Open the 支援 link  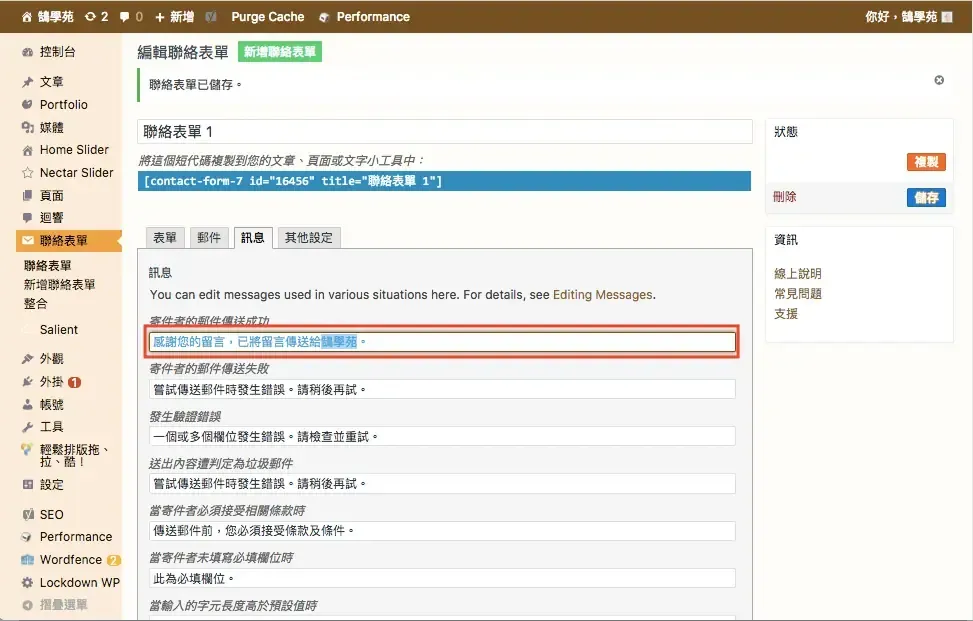click(x=786, y=314)
